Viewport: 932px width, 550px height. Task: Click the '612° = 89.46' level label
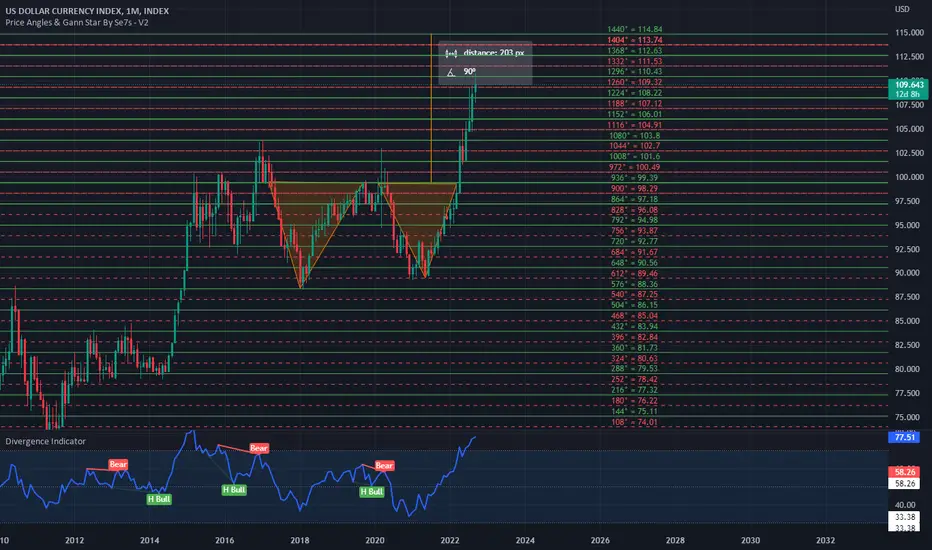click(634, 274)
